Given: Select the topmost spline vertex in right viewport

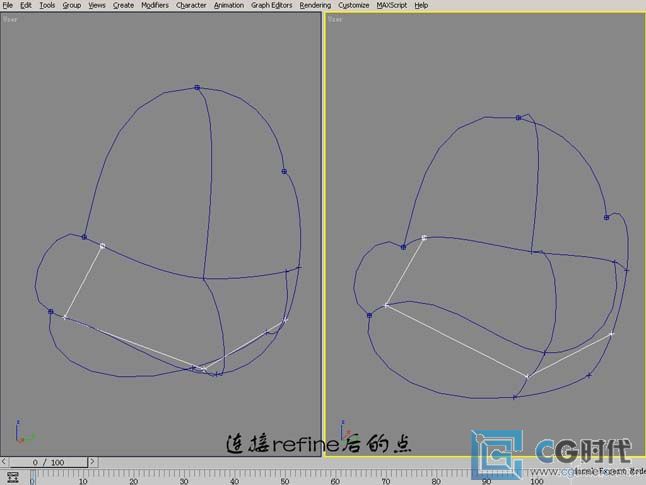Looking at the screenshot, I should tap(518, 117).
